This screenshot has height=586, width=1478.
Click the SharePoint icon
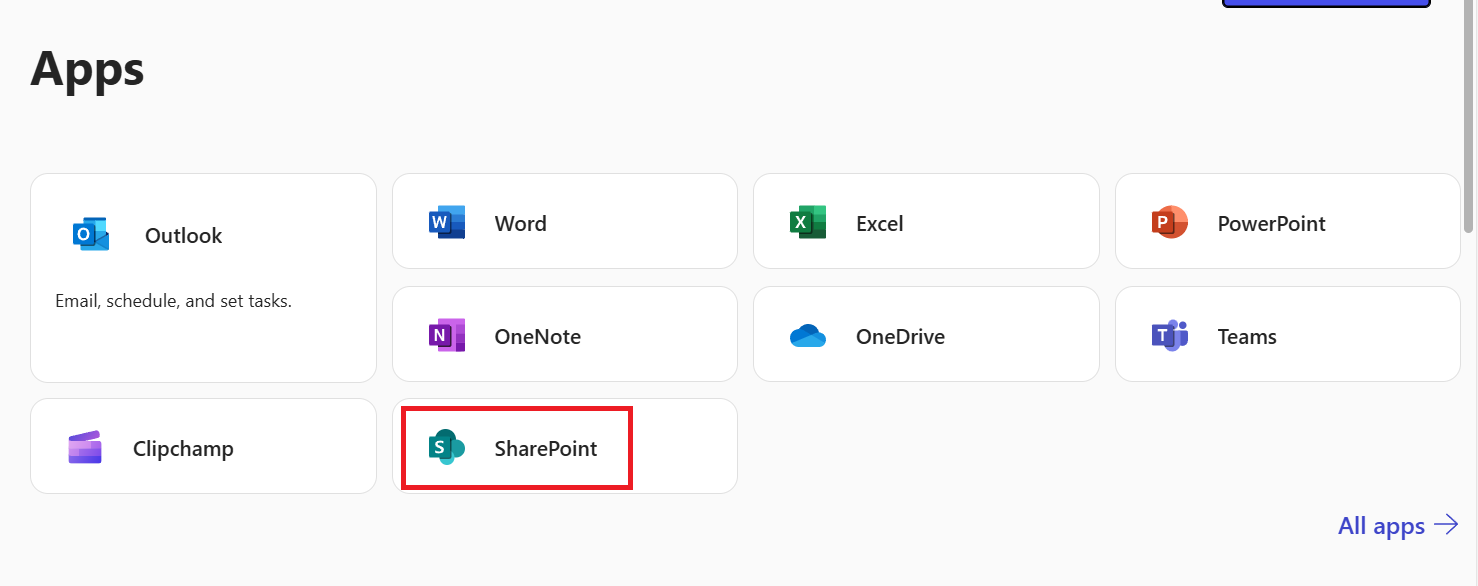click(x=446, y=447)
